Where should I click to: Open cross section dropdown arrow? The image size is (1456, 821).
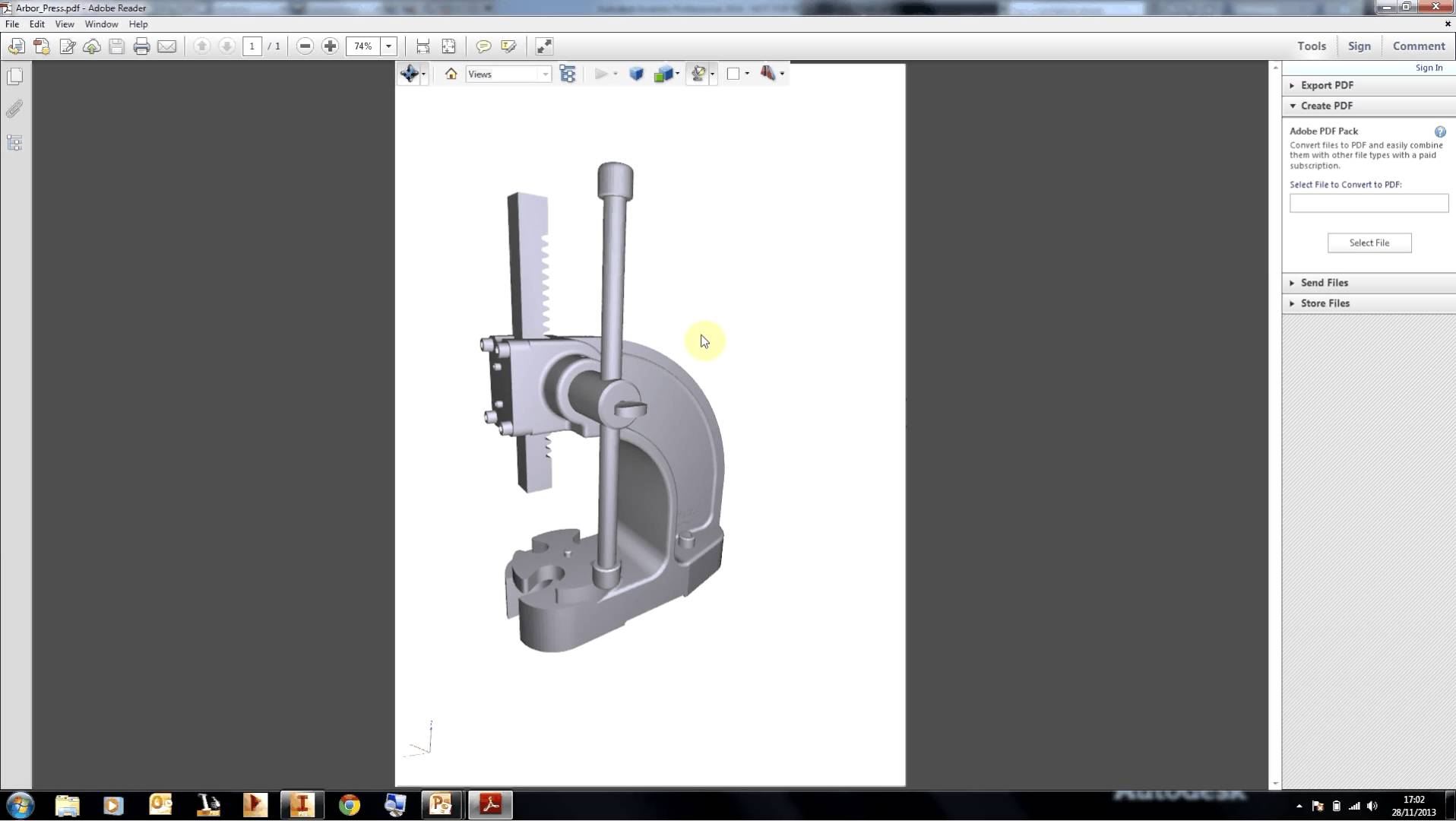782,74
